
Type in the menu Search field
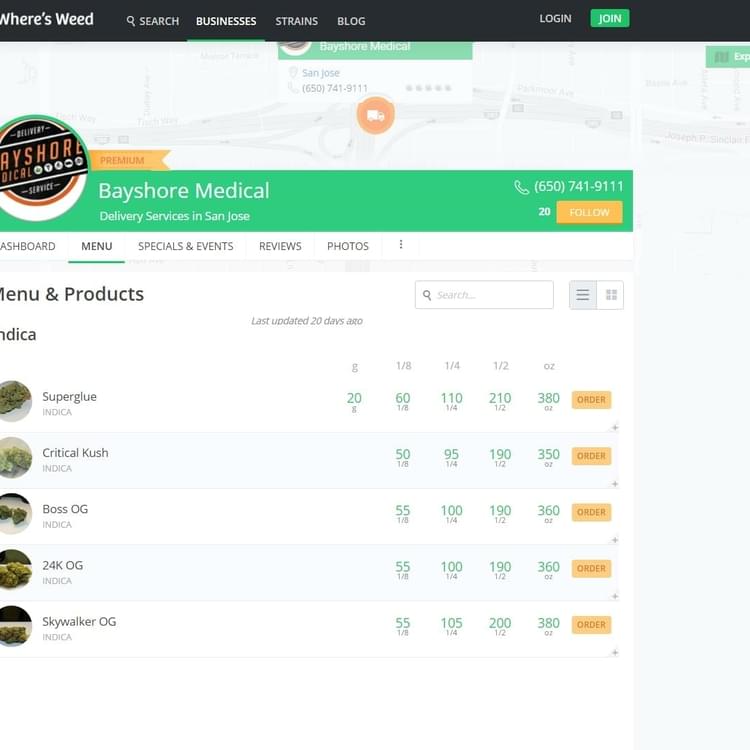tap(492, 295)
